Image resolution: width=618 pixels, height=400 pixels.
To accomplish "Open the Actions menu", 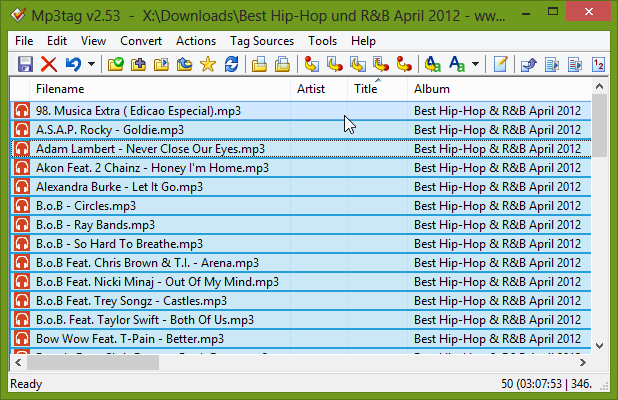I will point(196,41).
